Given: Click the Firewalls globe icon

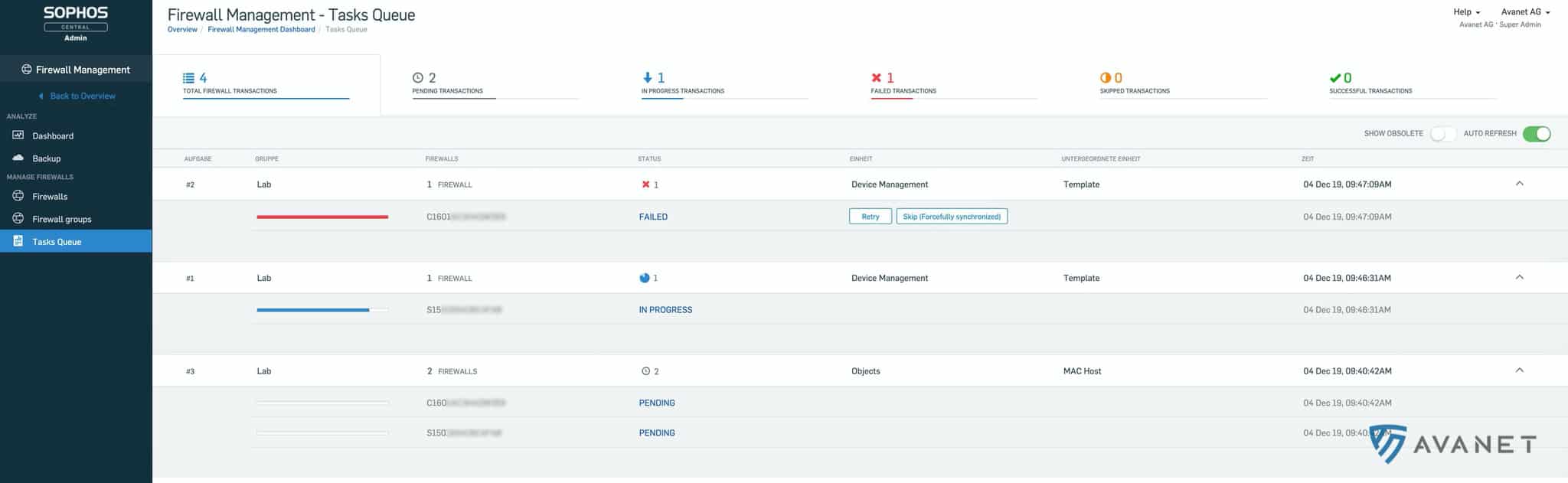Looking at the screenshot, I should point(18,196).
